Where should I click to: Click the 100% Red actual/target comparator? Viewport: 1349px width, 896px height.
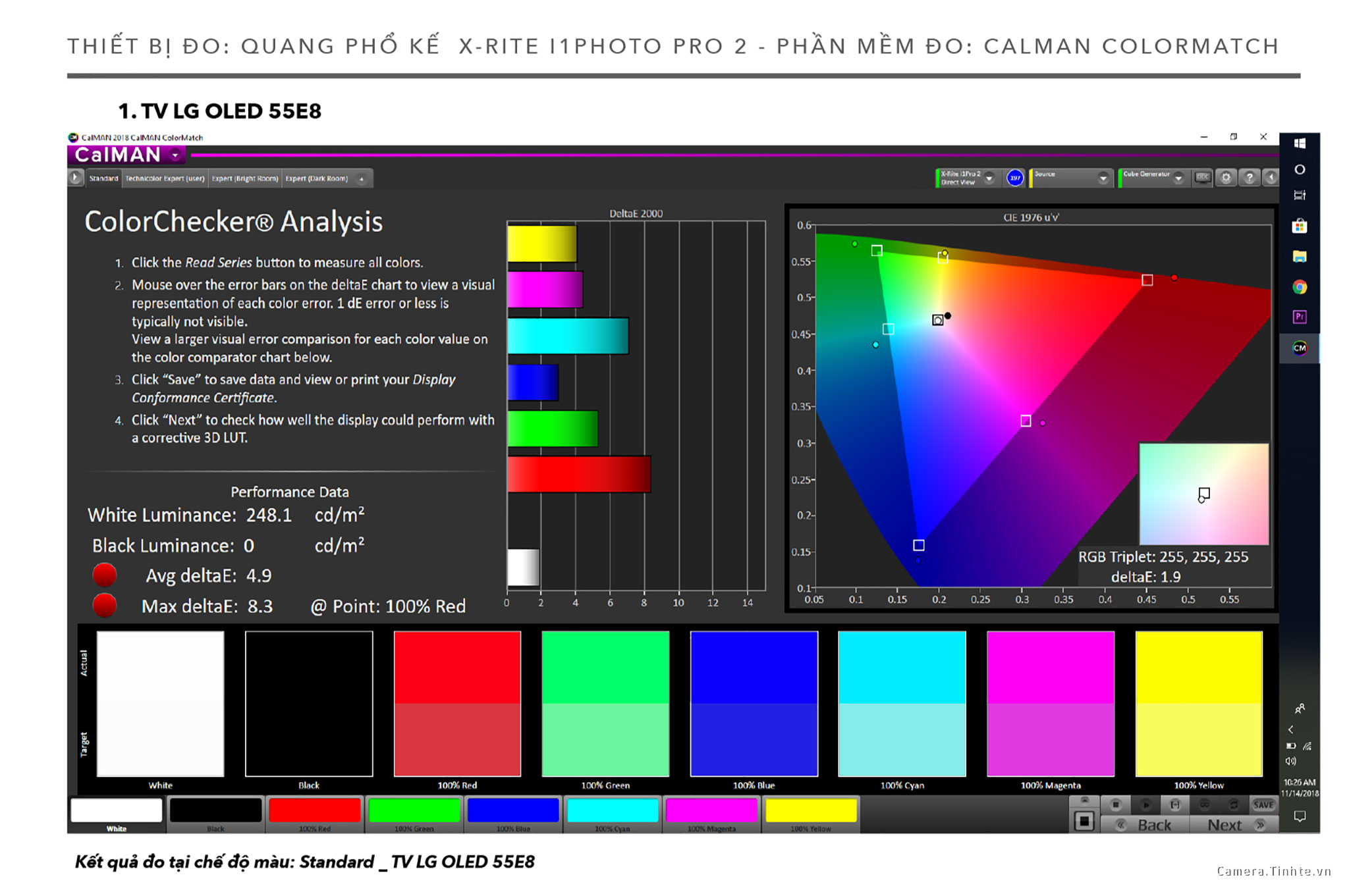(x=457, y=704)
